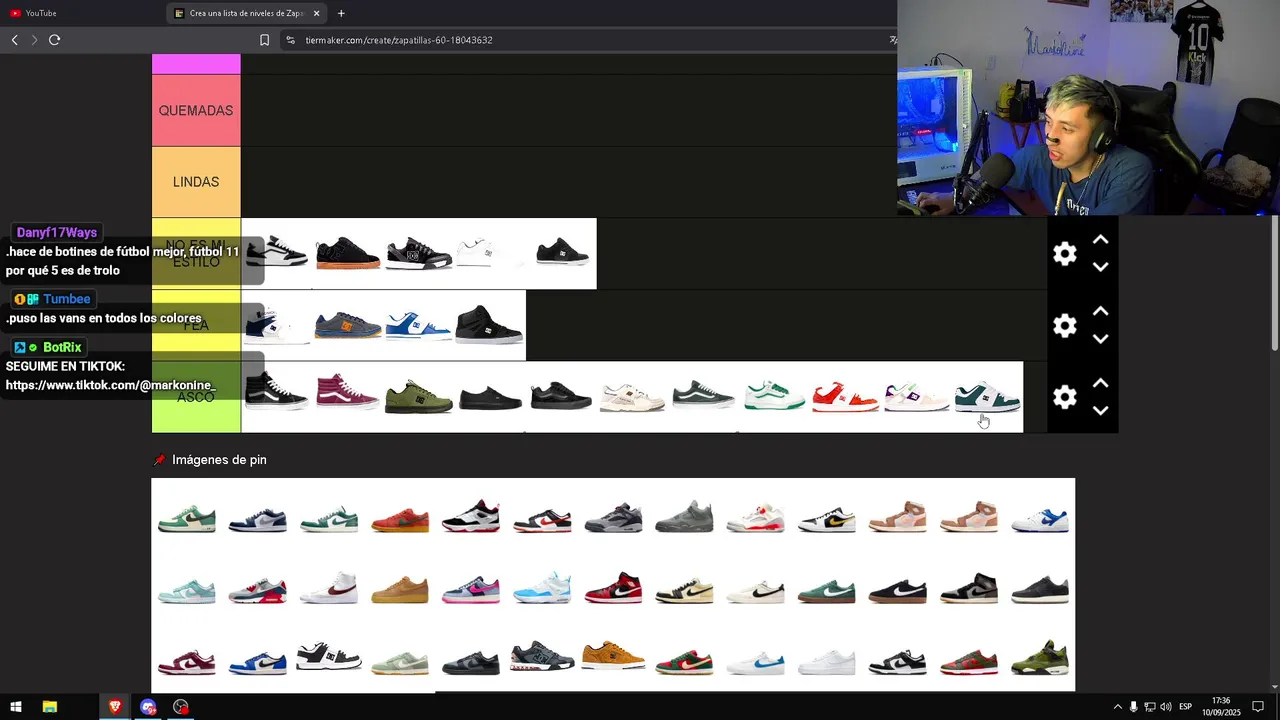Open the OBS taskbar icon
This screenshot has height=720, width=1280.
point(181,707)
